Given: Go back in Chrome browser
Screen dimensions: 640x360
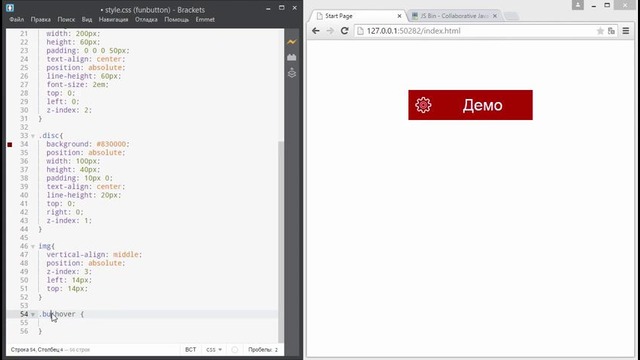Looking at the screenshot, I should point(316,31).
